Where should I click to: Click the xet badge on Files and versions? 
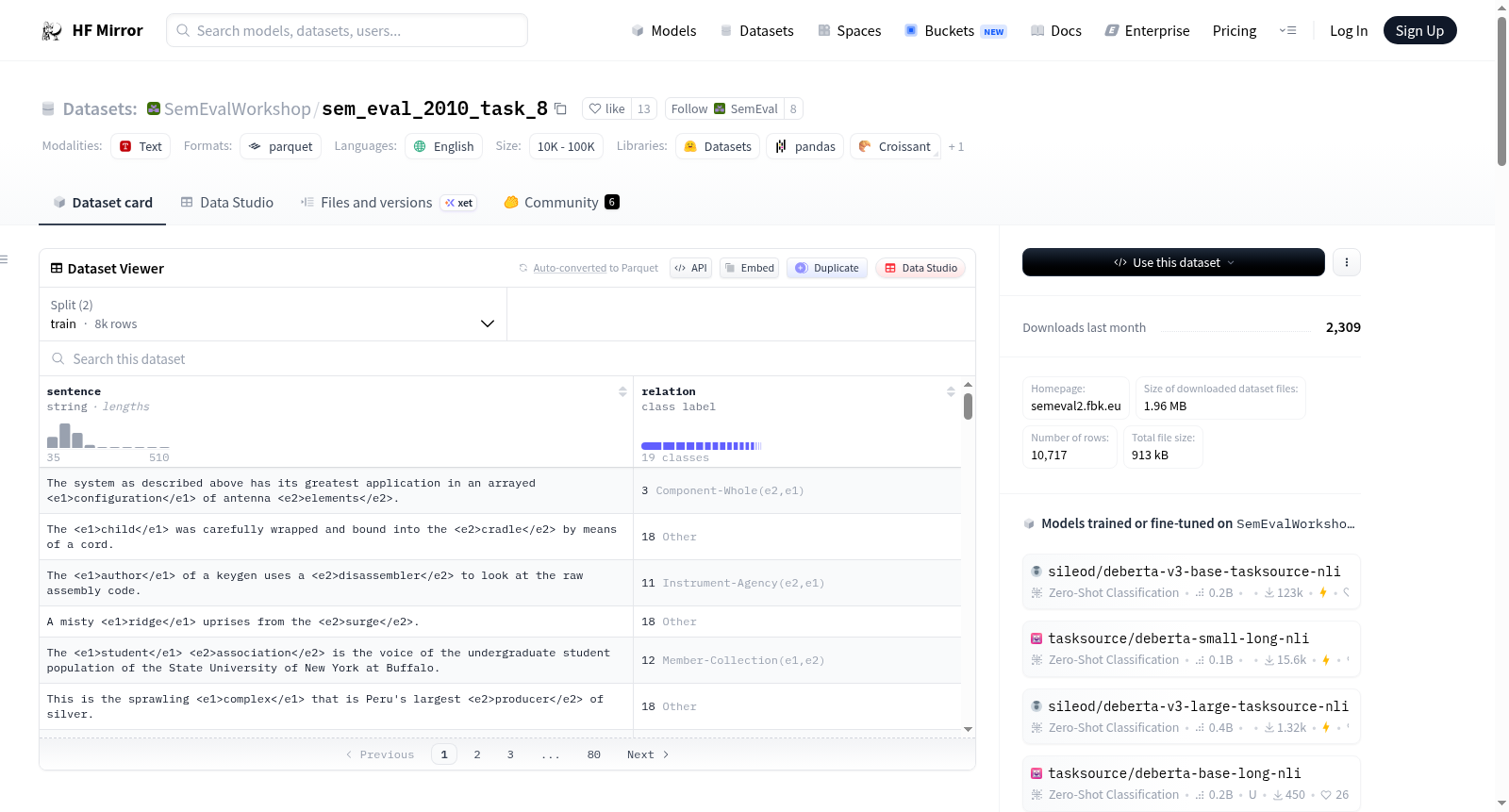[459, 203]
